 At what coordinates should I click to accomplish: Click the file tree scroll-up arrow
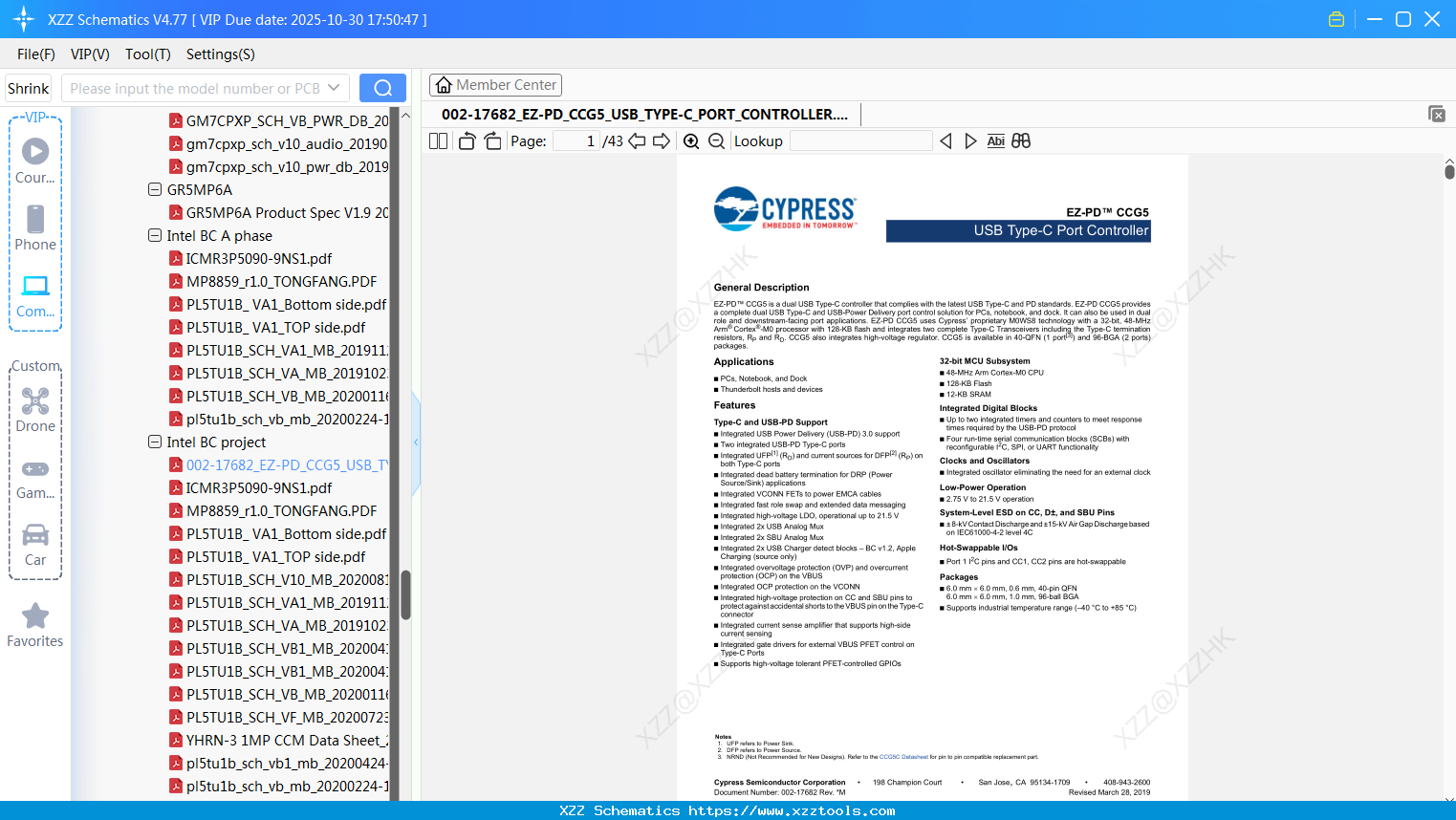(405, 116)
